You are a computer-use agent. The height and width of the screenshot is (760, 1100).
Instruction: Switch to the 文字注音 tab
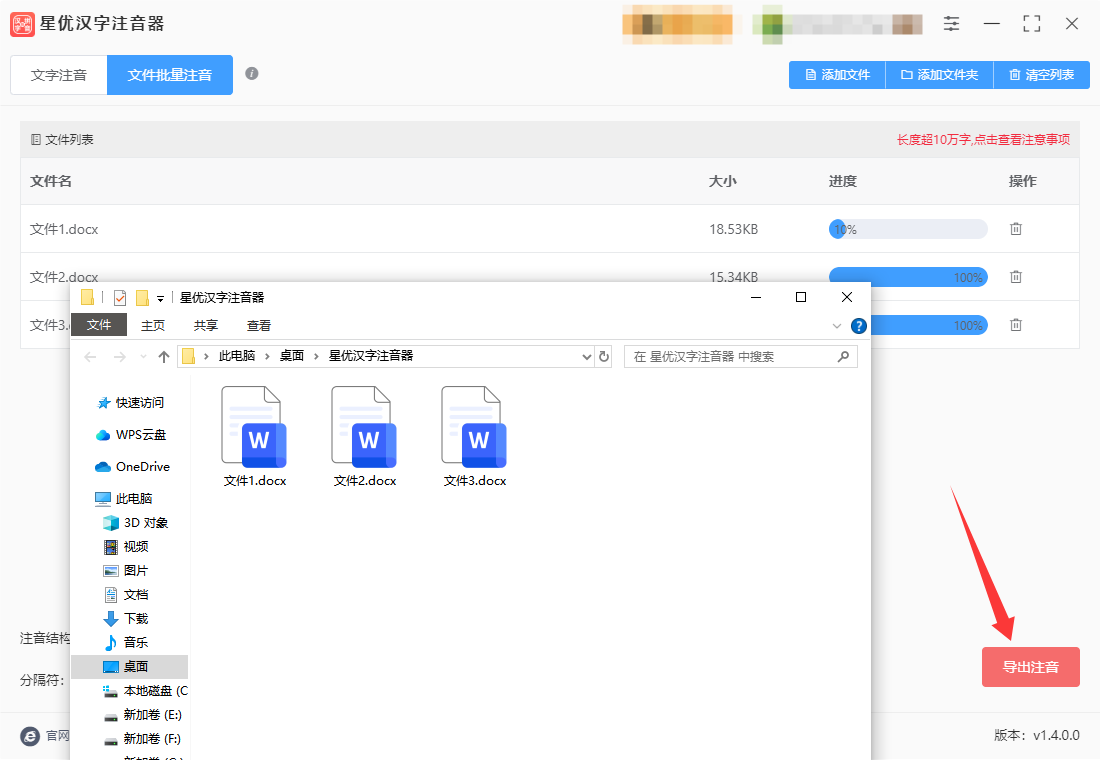pos(59,75)
